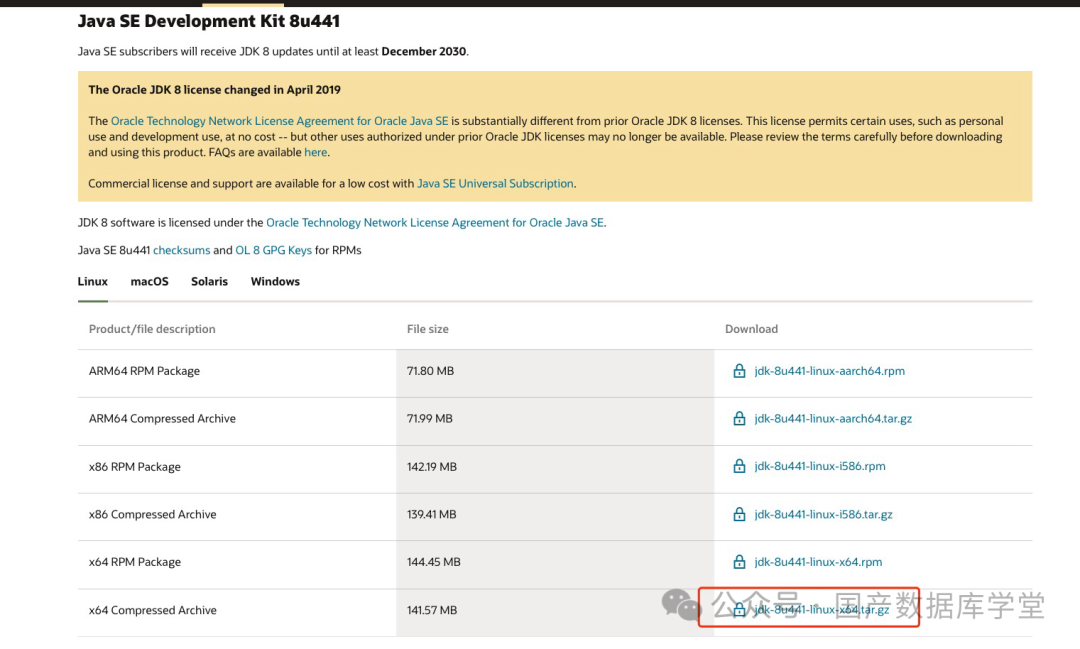Click the '71.99 MB' file size
The width and height of the screenshot is (1080, 649).
point(430,418)
